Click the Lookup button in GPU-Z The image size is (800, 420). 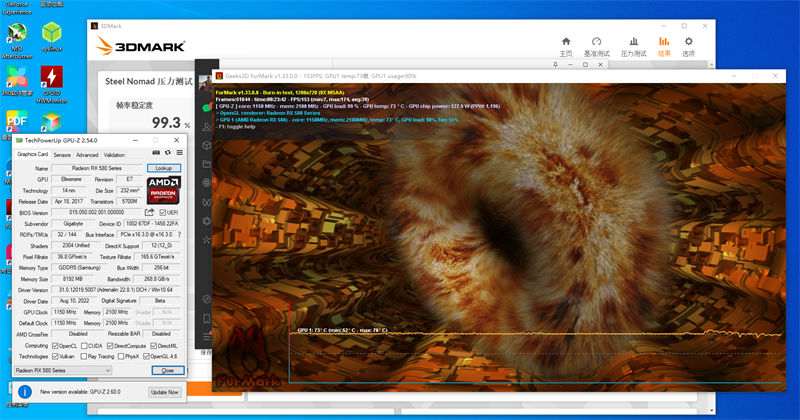(x=166, y=168)
